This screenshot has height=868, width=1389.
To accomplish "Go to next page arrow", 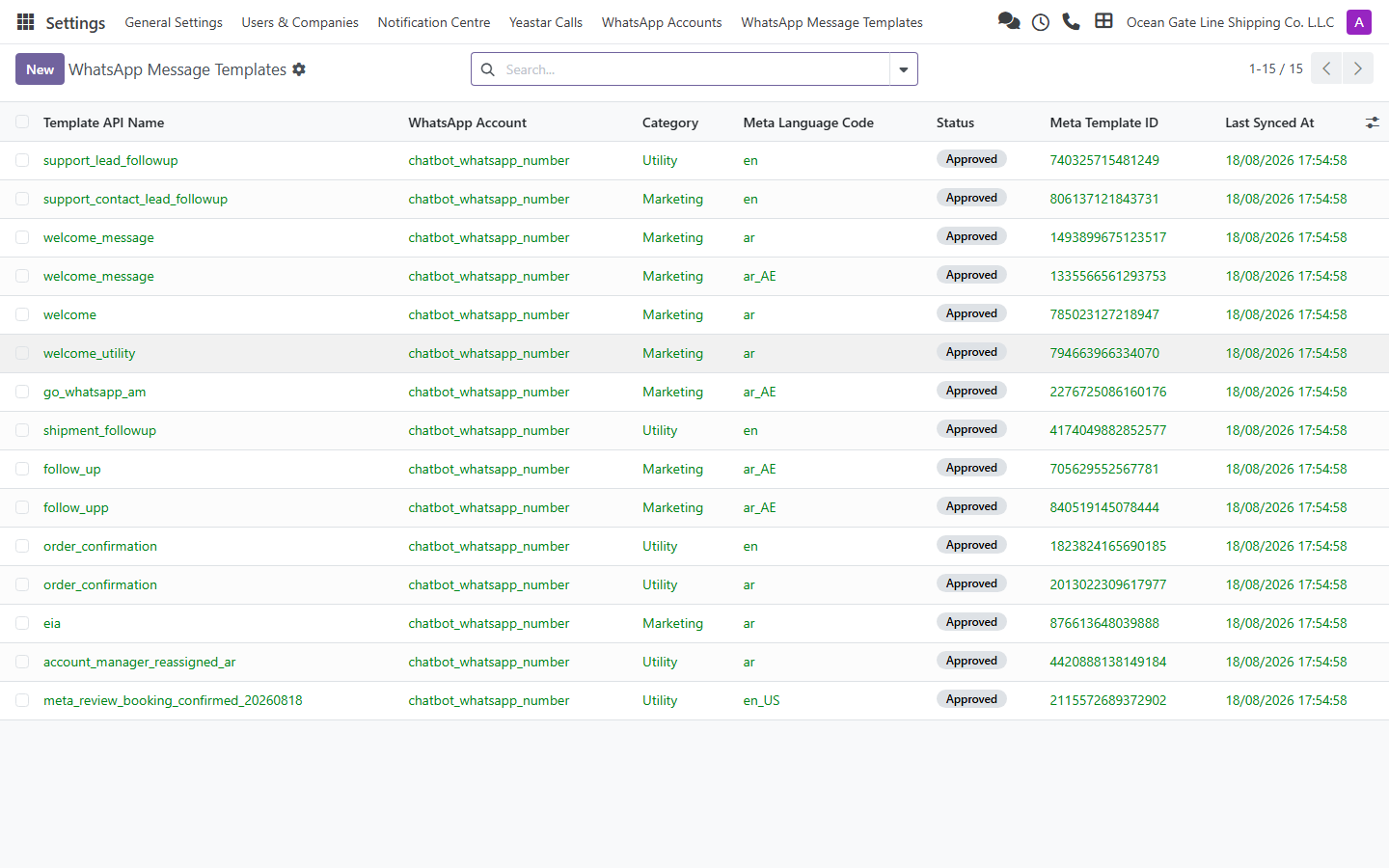I will [1358, 68].
